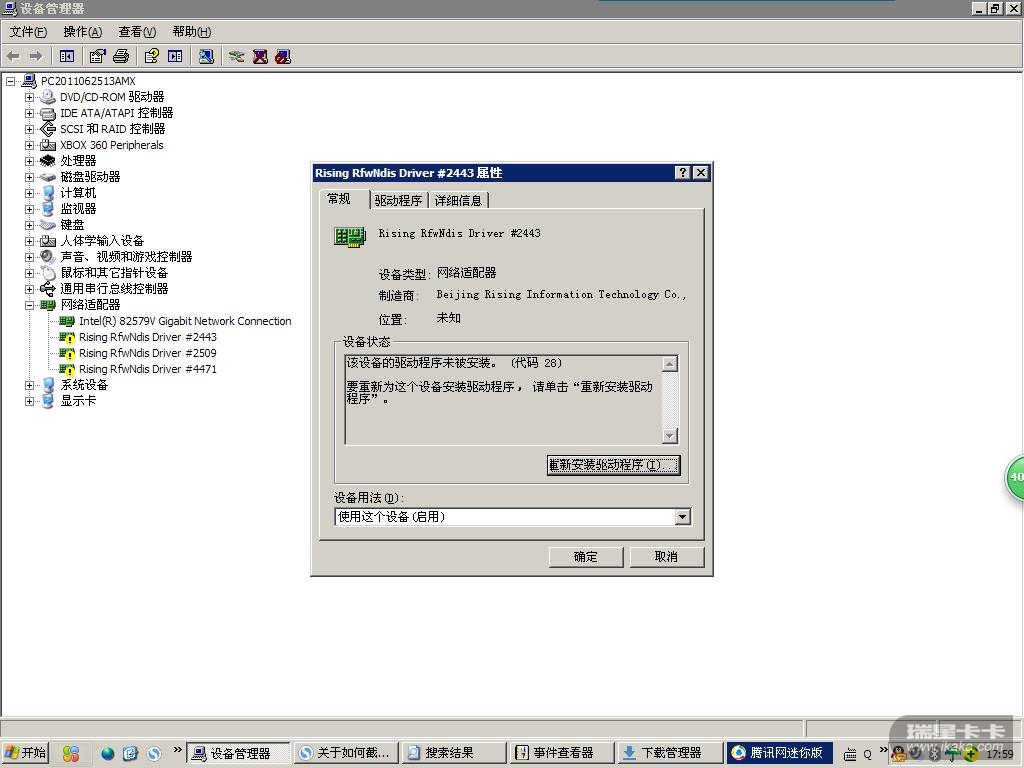Expand the IDE ATA/ATAPI 控制器 node
Screen dimensions: 1024x768
coord(29,113)
